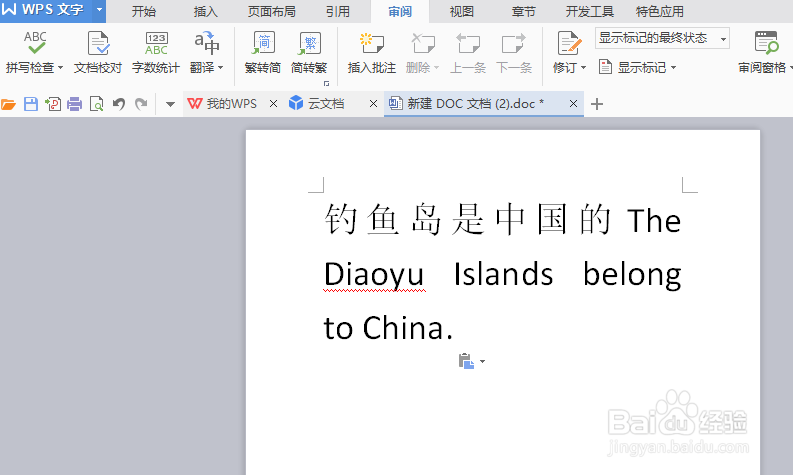The image size is (793, 475).
Task: Switch to the 章节 ribbon tab
Action: (523, 11)
